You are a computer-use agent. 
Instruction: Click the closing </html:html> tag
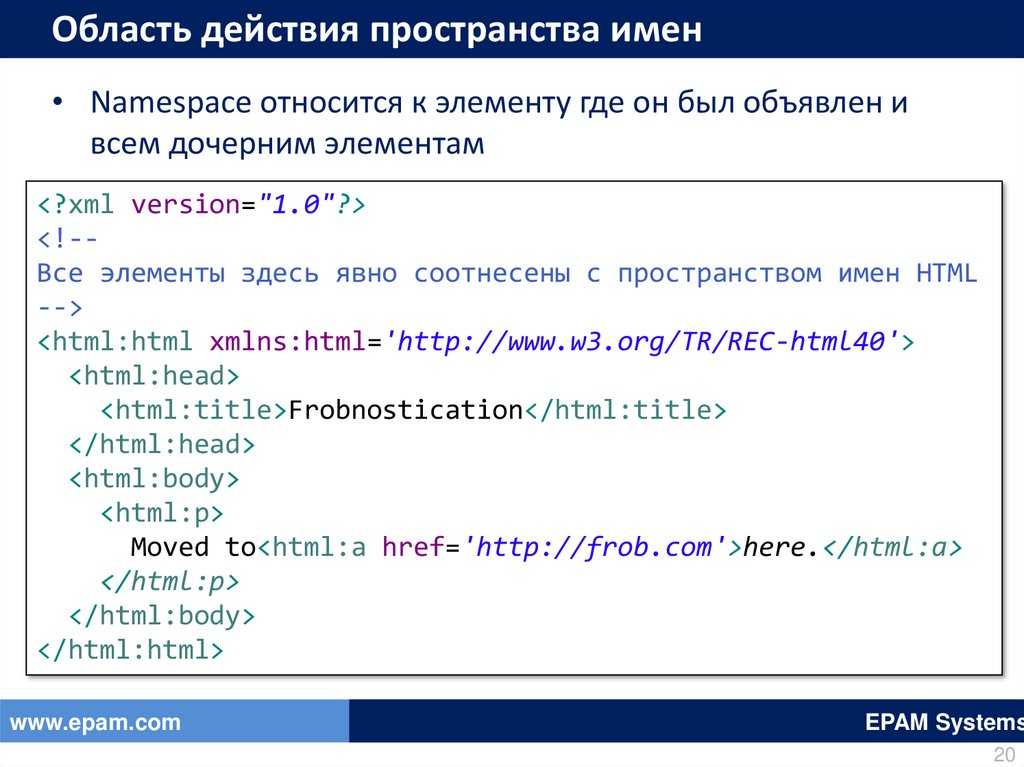pyautogui.click(x=131, y=649)
